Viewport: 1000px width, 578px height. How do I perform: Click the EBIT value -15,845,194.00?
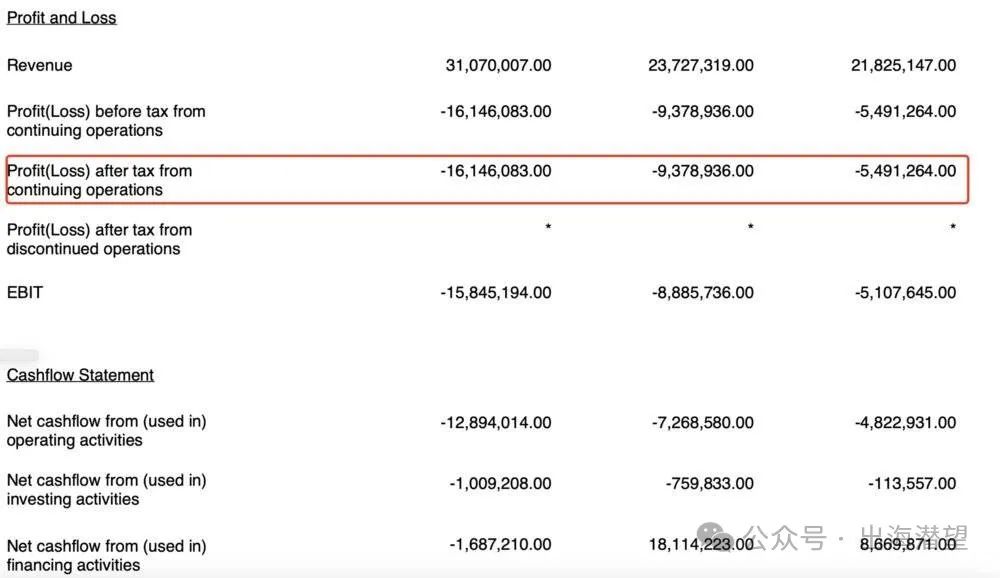pyautogui.click(x=495, y=293)
